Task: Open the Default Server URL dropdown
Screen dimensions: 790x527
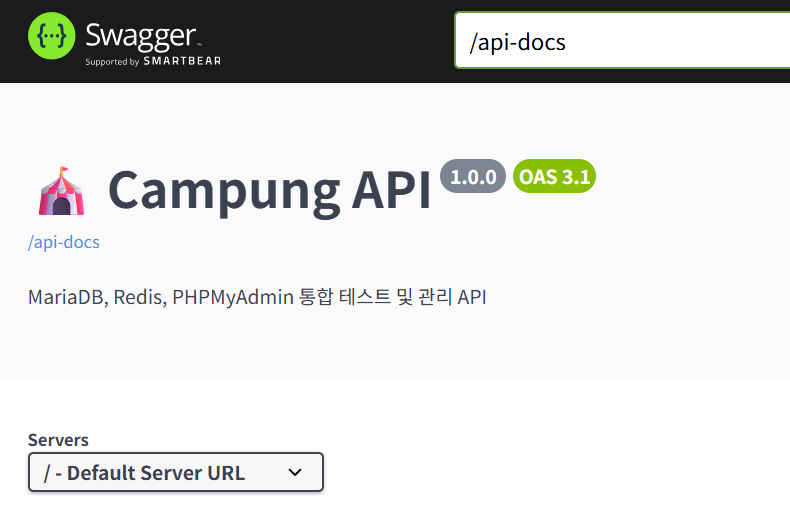Action: click(x=176, y=472)
